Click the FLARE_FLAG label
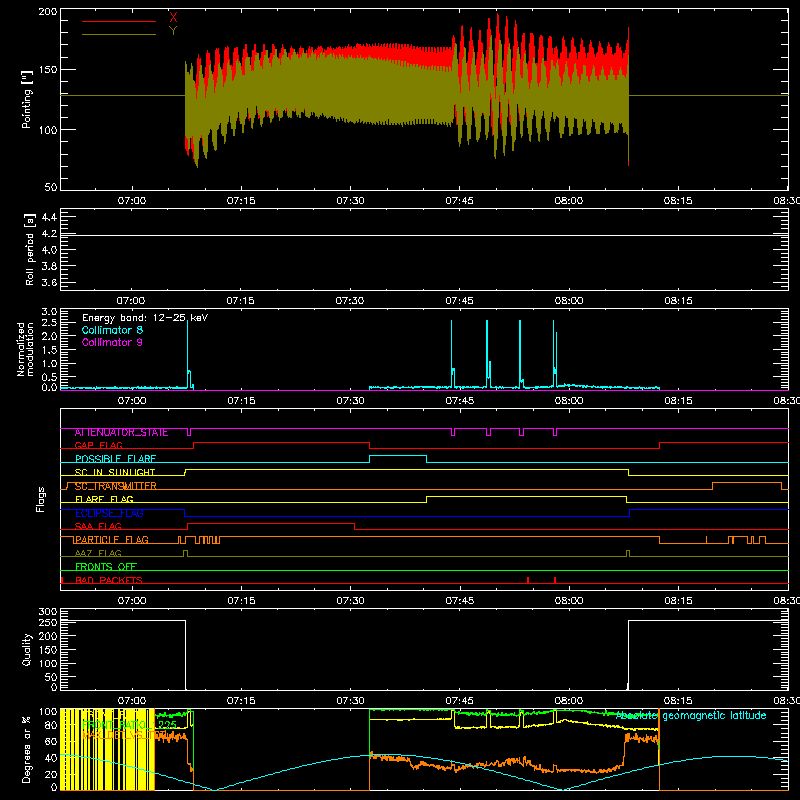 [x=104, y=499]
